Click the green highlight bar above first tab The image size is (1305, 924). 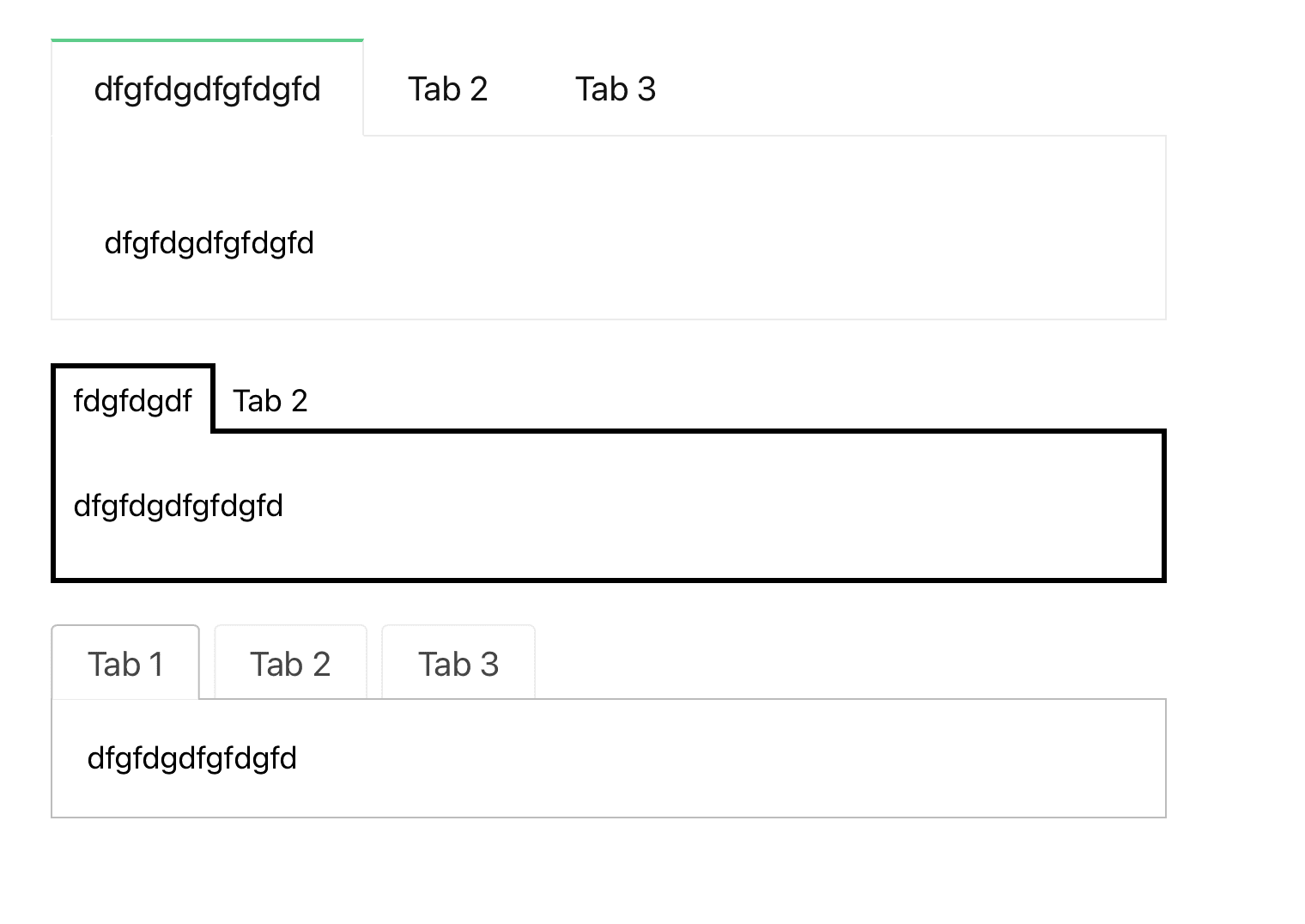(207, 40)
